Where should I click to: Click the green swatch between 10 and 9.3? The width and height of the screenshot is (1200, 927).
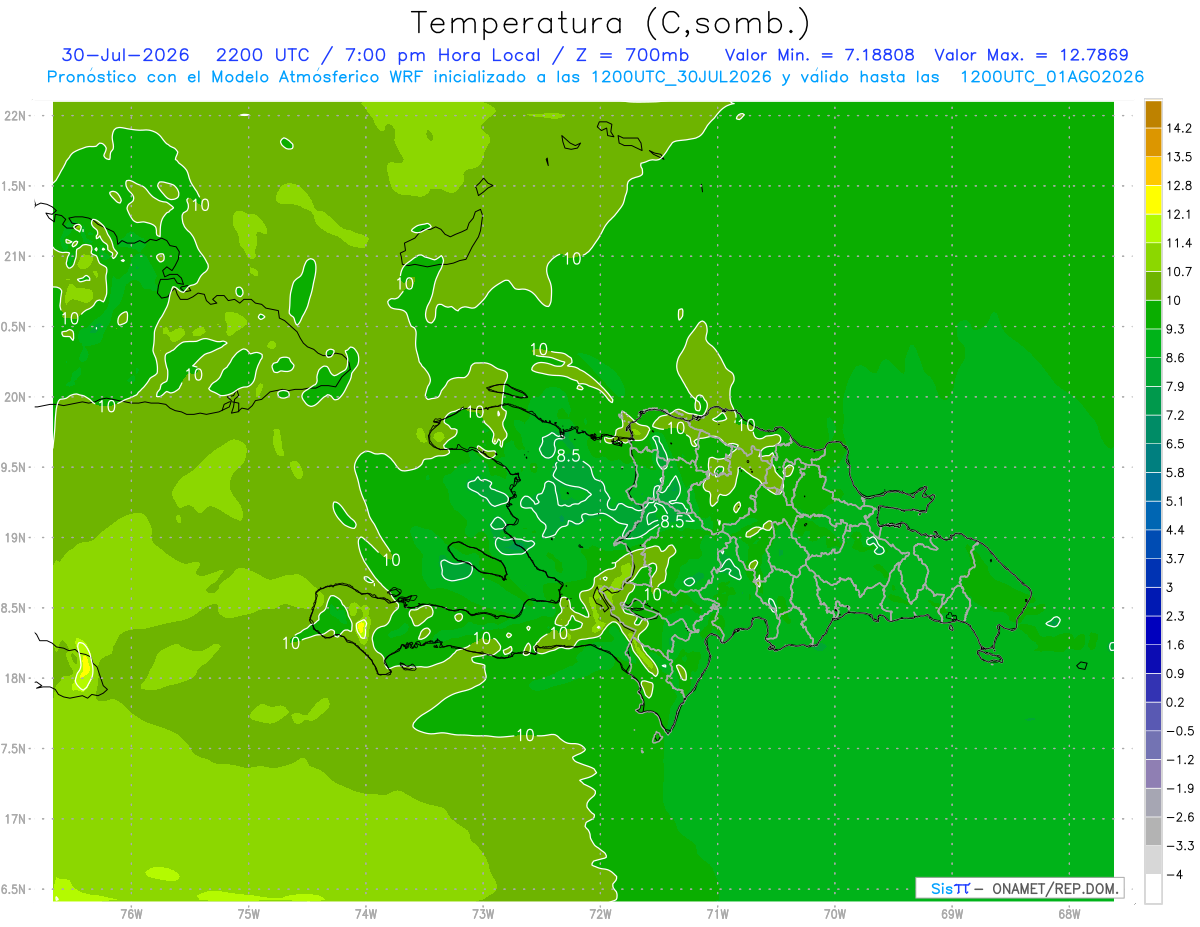(x=1153, y=315)
